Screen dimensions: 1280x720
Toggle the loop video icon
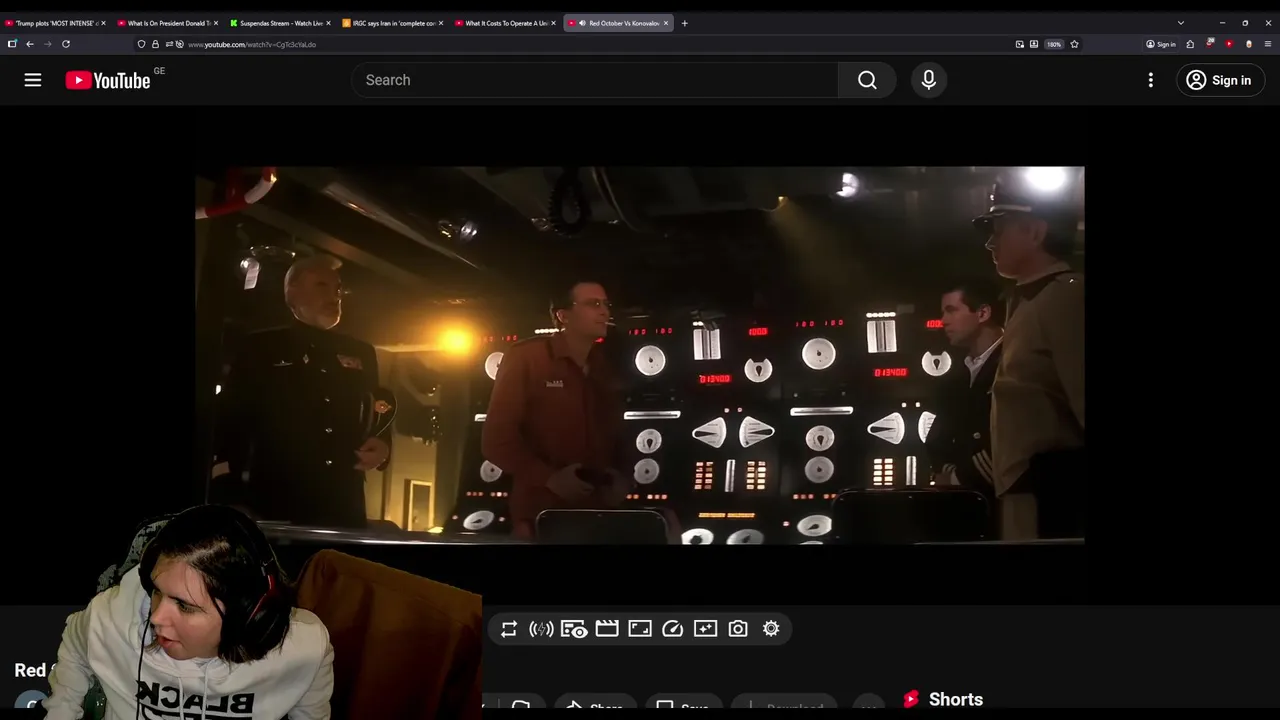509,629
